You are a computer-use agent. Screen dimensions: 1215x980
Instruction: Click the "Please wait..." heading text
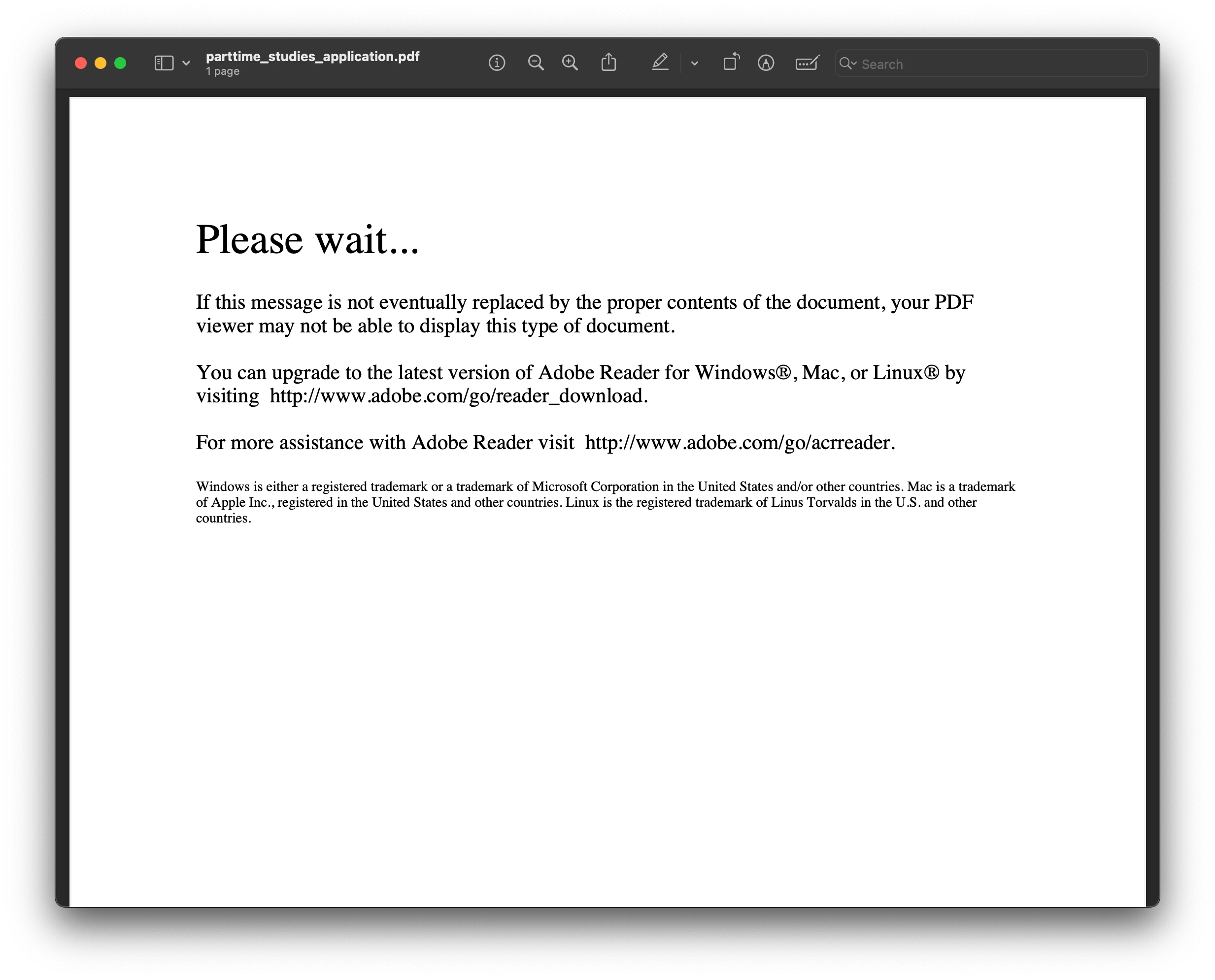click(x=307, y=240)
